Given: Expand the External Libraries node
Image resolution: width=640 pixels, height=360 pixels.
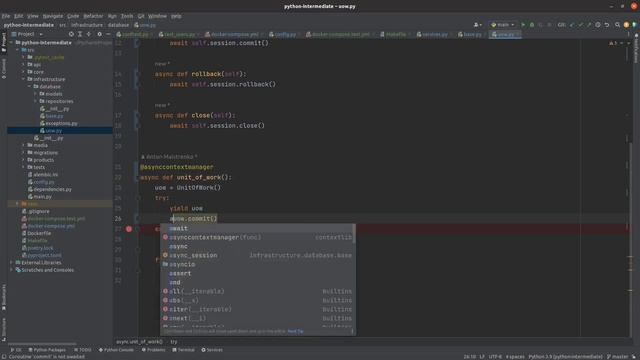Looking at the screenshot, I should pos(11,262).
